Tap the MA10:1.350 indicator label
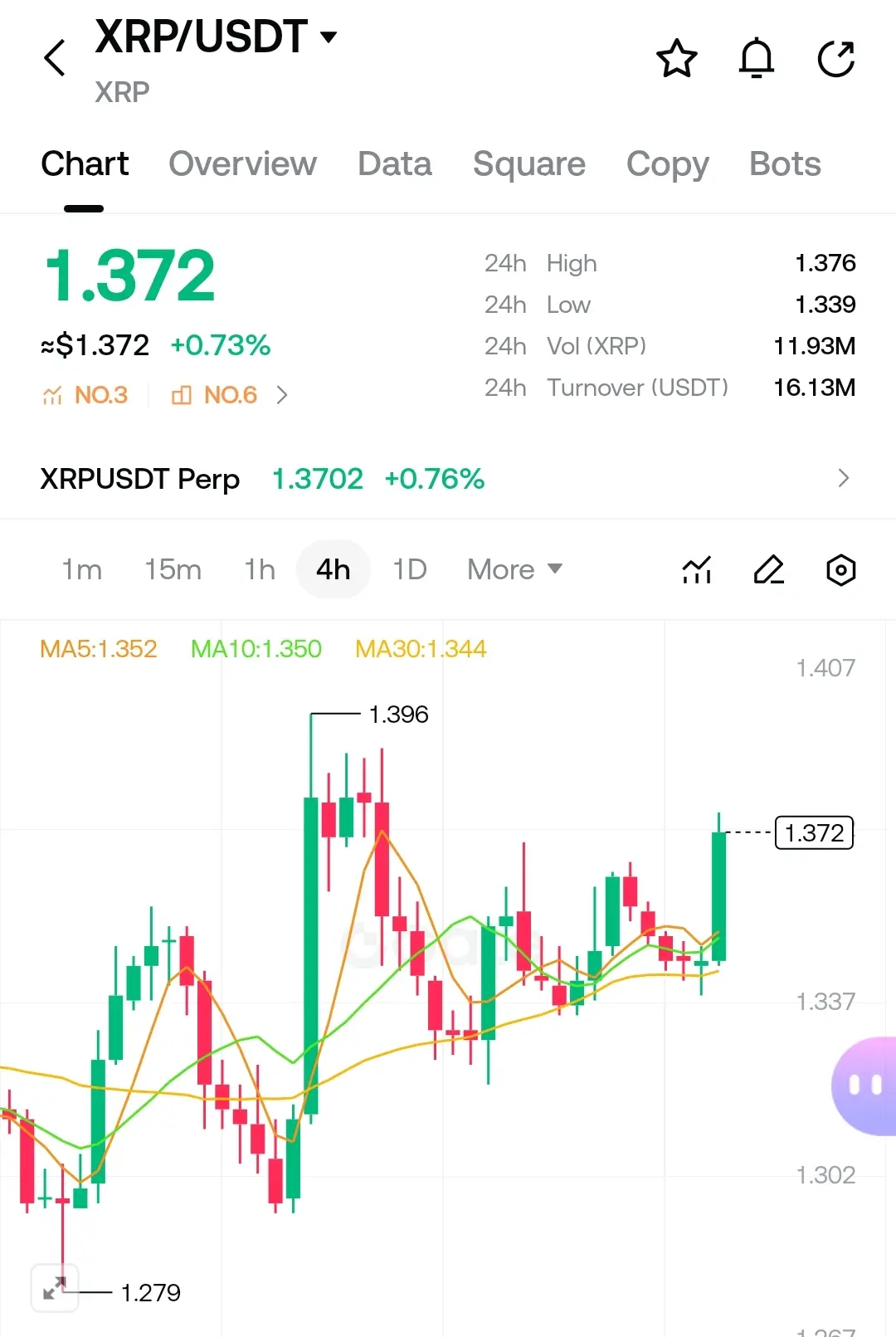Image resolution: width=896 pixels, height=1337 pixels. (256, 648)
